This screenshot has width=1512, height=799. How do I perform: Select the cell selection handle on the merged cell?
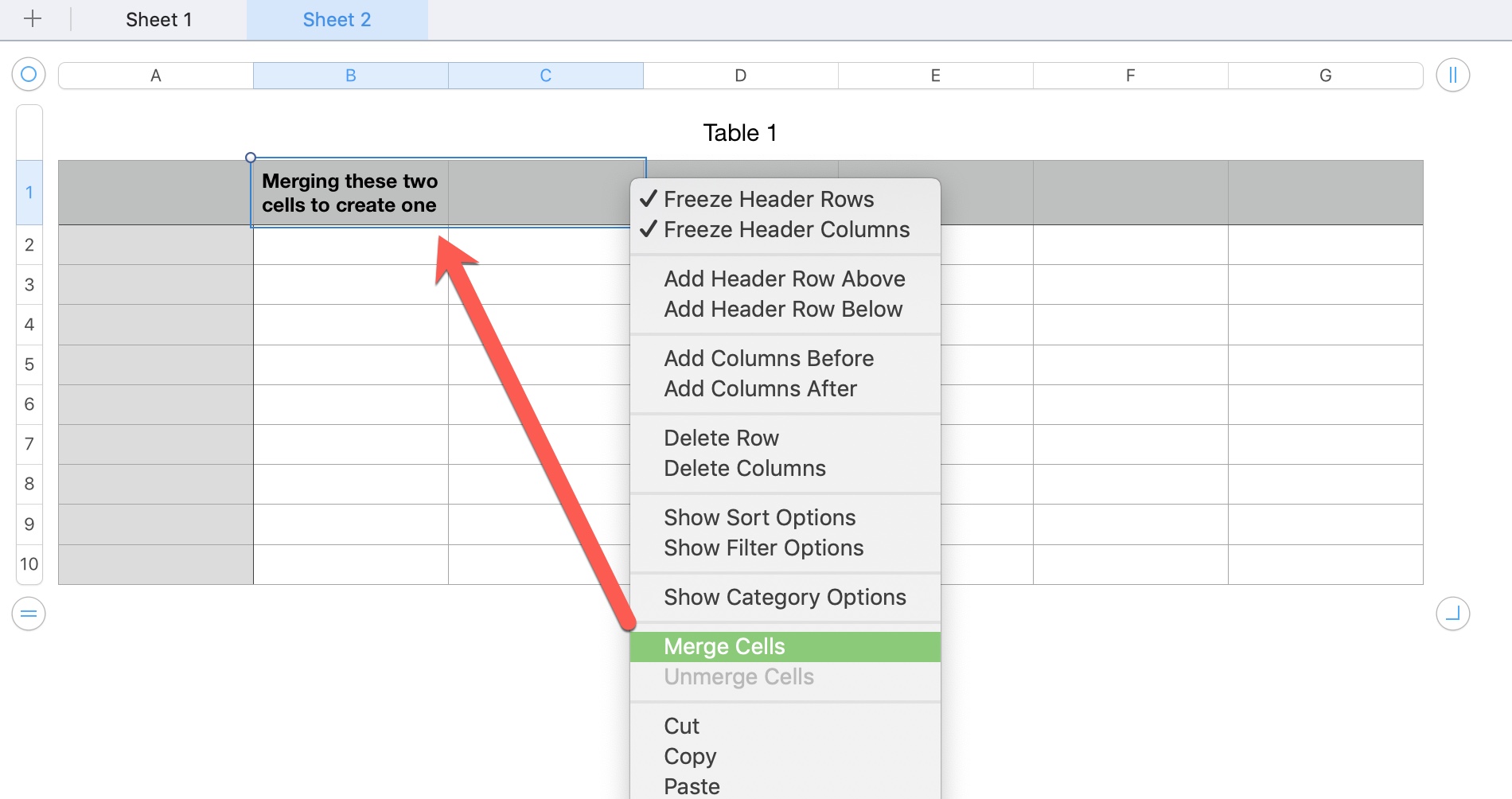tap(251, 156)
